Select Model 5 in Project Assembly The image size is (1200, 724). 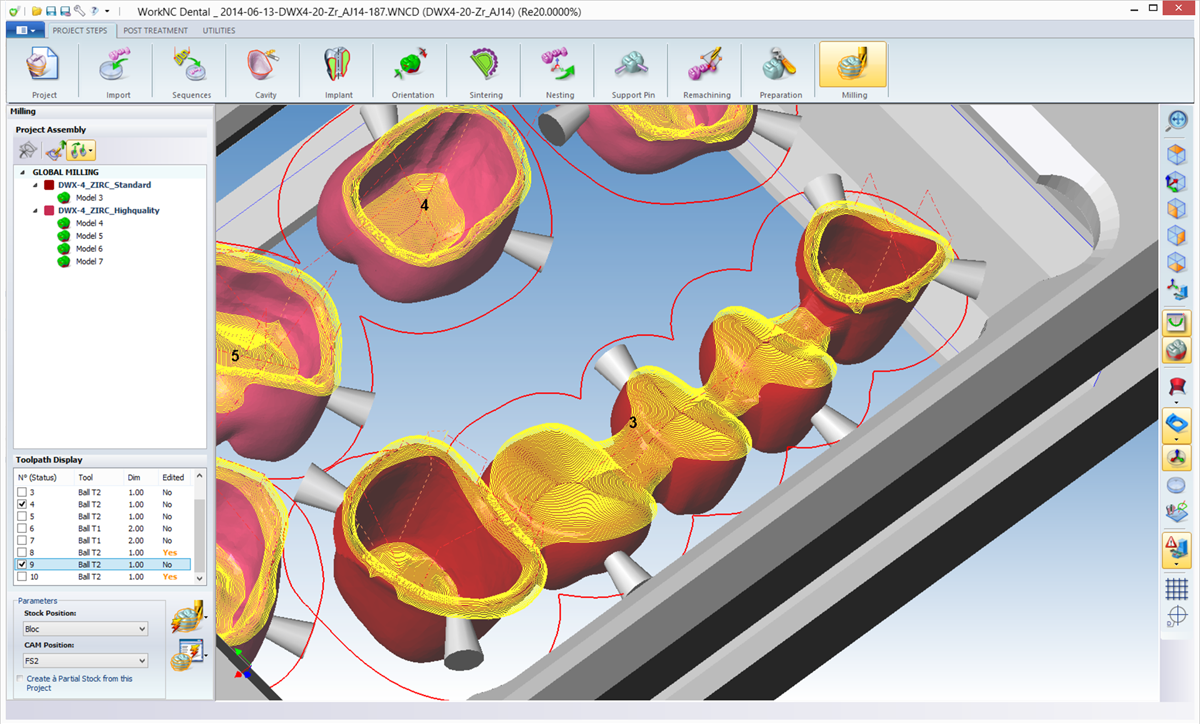tap(89, 236)
